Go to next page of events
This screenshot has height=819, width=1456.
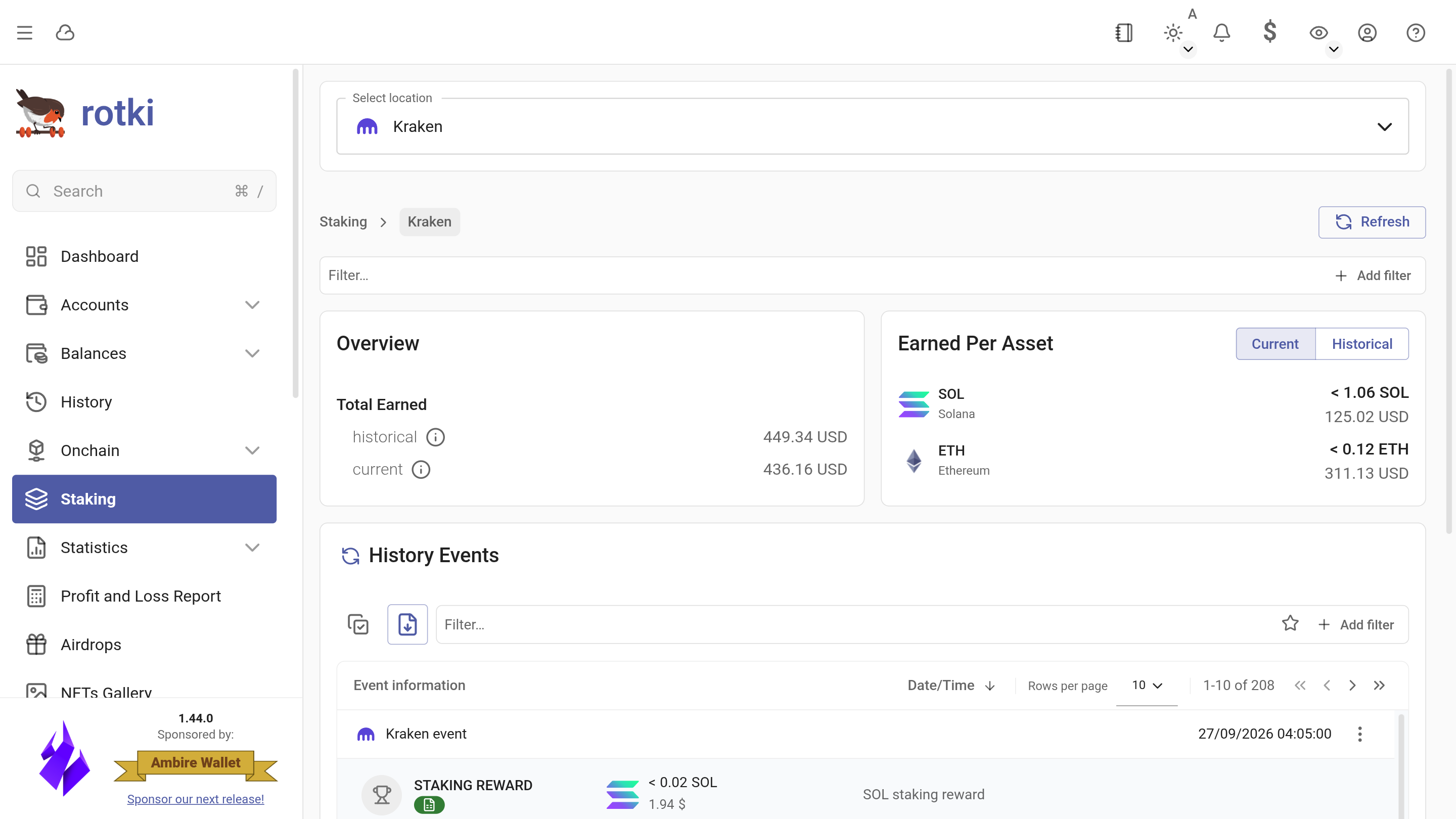click(1352, 686)
